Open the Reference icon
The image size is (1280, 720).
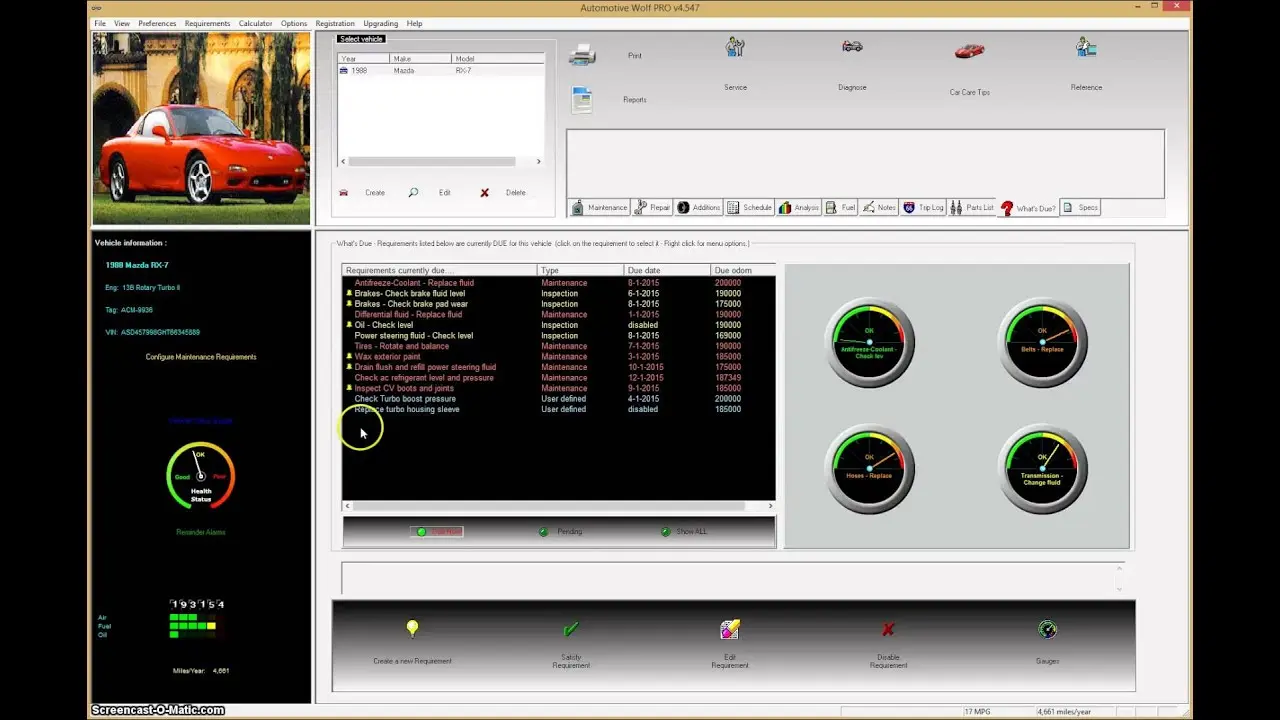(x=1086, y=47)
